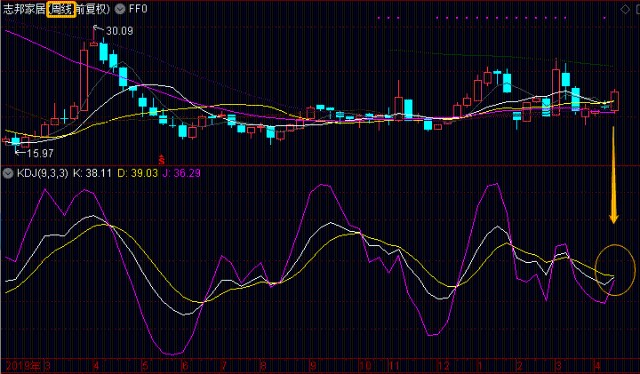Click the diamond icon at chart top-right
Screen dimensions: 640x374
coord(625,9)
